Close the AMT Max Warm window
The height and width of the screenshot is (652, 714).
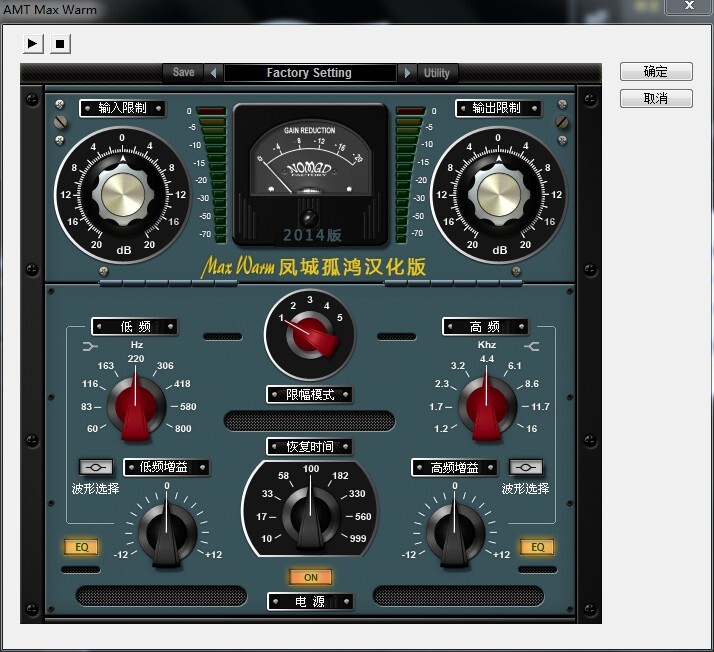[x=689, y=6]
